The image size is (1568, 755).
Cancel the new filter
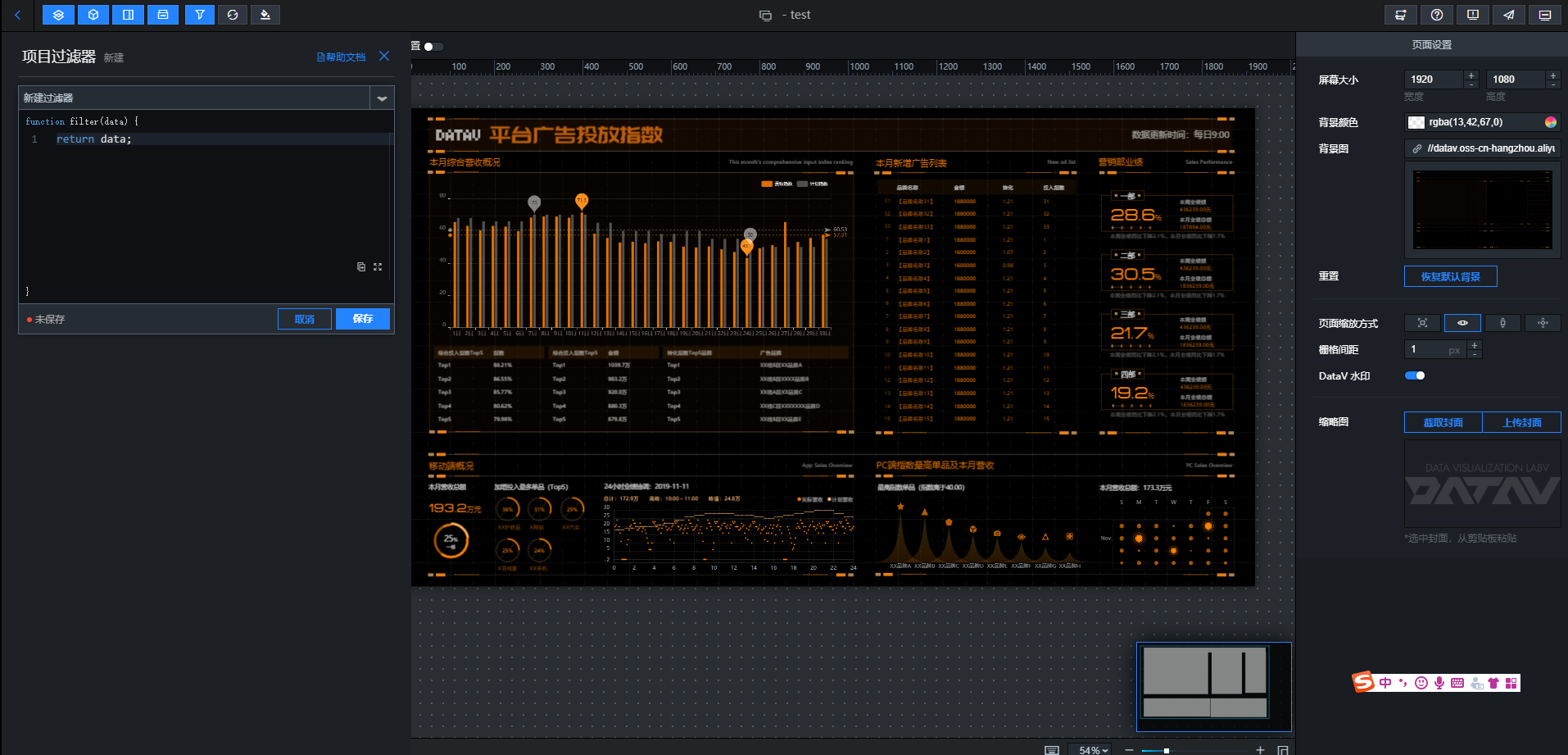305,319
